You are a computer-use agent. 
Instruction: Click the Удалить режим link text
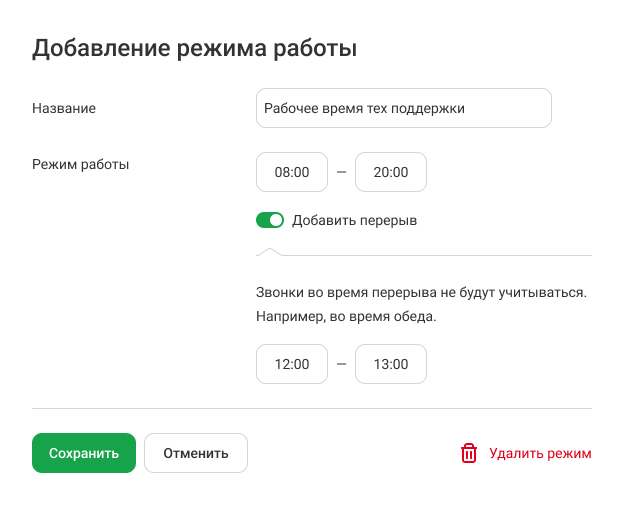(540, 453)
